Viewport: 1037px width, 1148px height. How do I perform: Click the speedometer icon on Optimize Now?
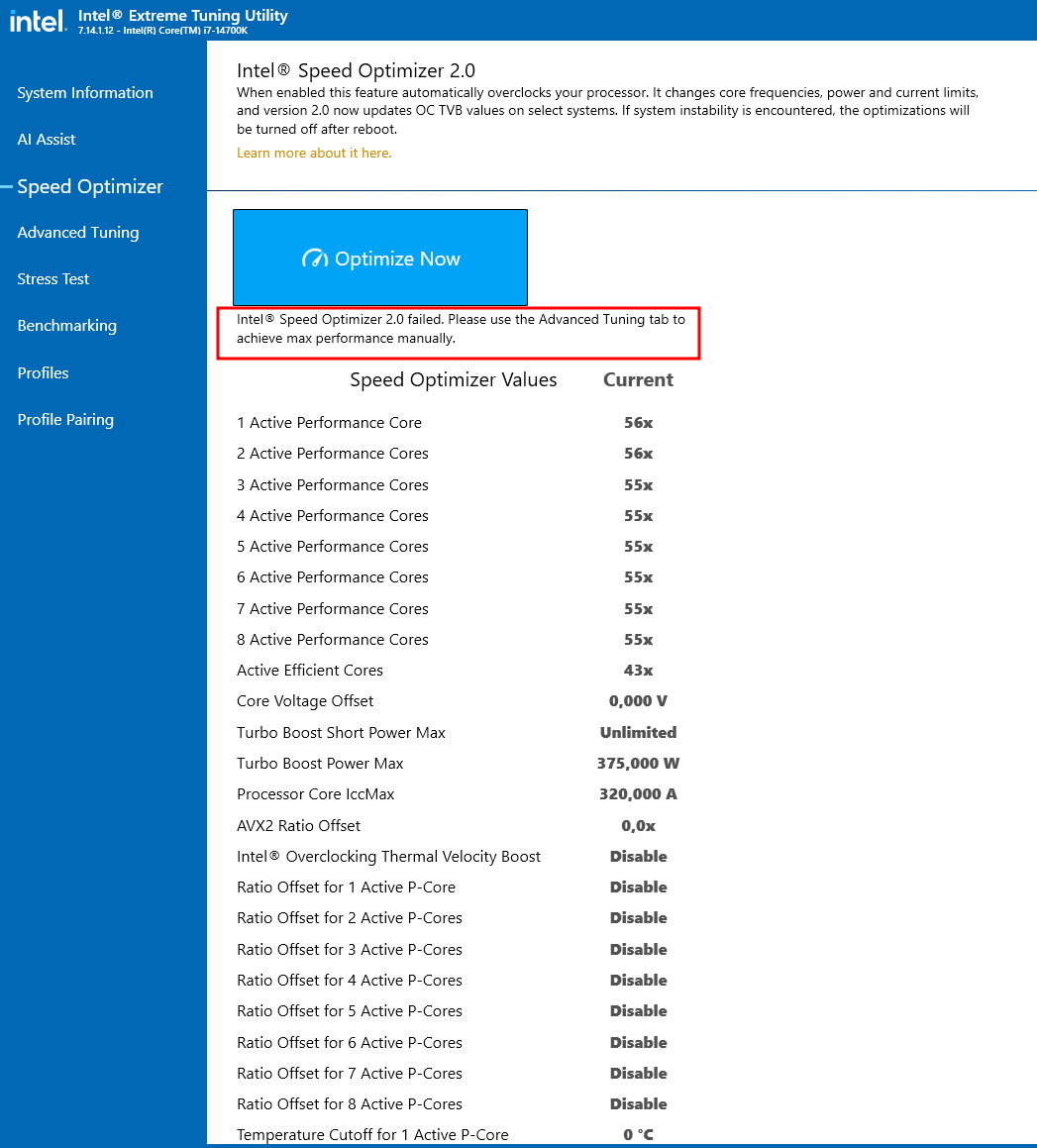coord(314,259)
